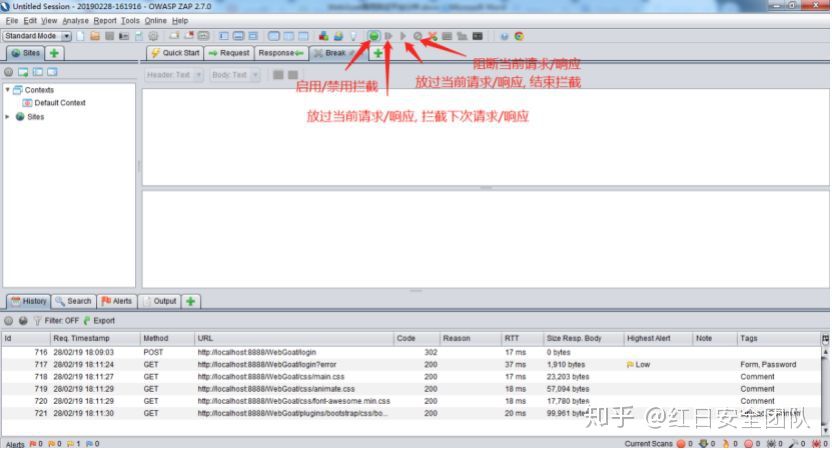832x450 pixels.
Task: Sort history by Method column header
Action: tap(166, 339)
